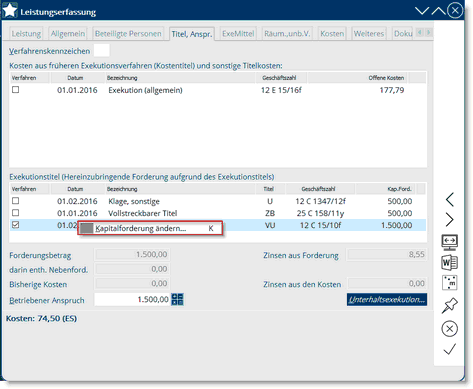Select the amount '1.500,00' in Kap.Ford. column
Screen dimensions: 473x389
[396, 225]
